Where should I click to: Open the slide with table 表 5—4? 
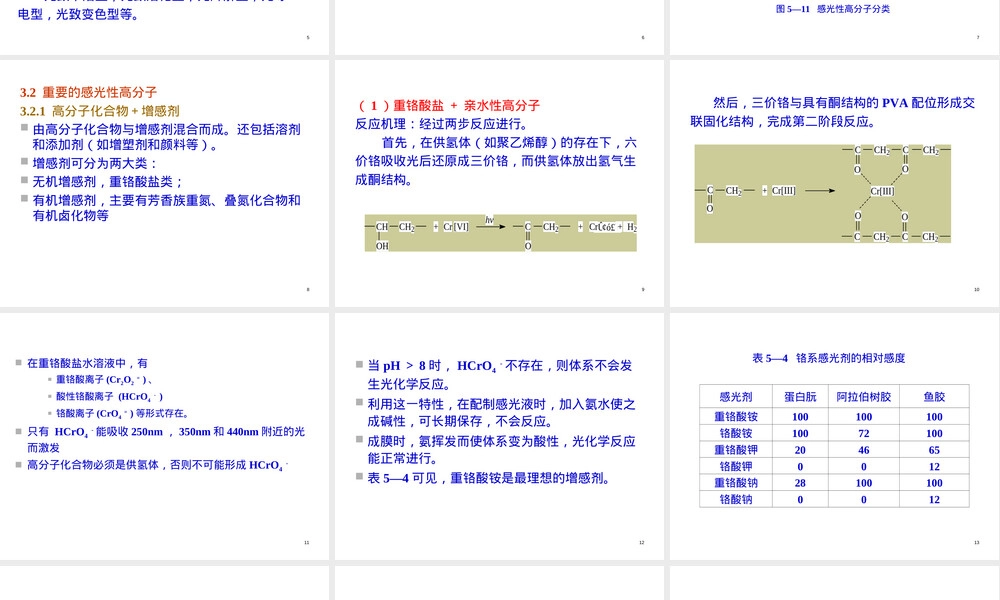(x=834, y=436)
